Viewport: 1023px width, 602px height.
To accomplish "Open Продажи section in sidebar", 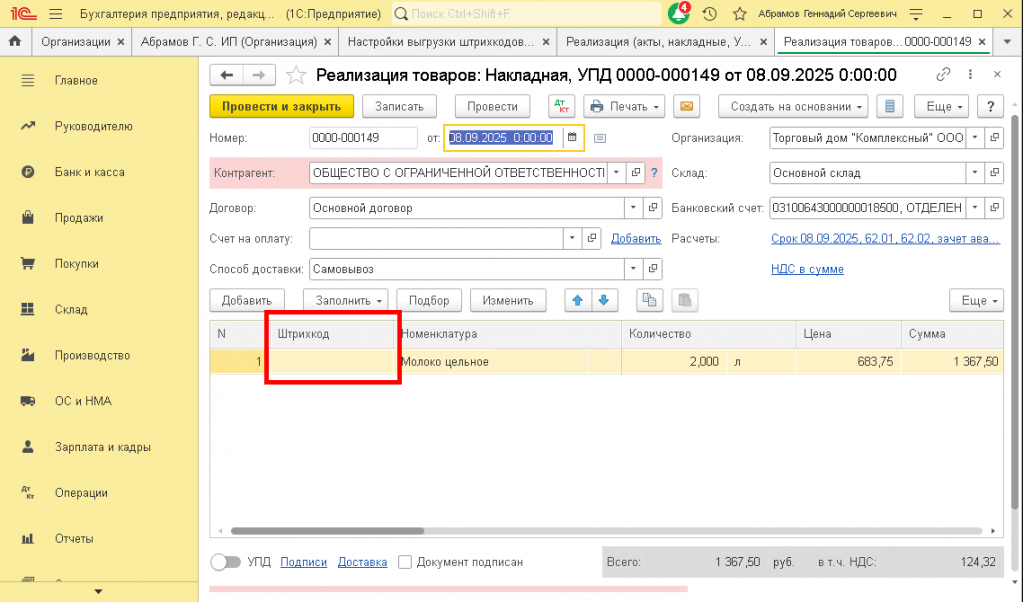I will pos(79,218).
